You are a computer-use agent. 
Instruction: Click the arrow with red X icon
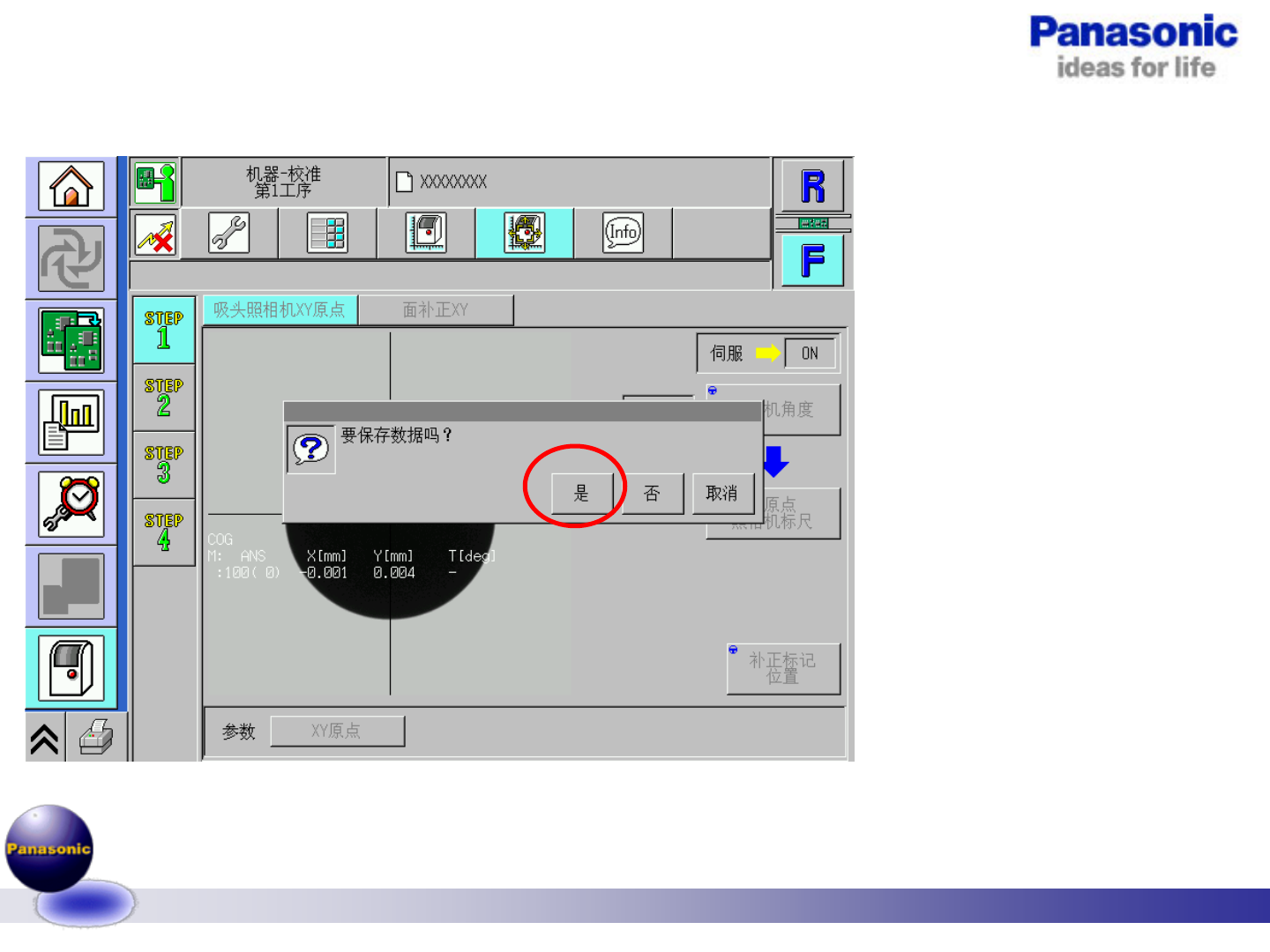pos(155,235)
